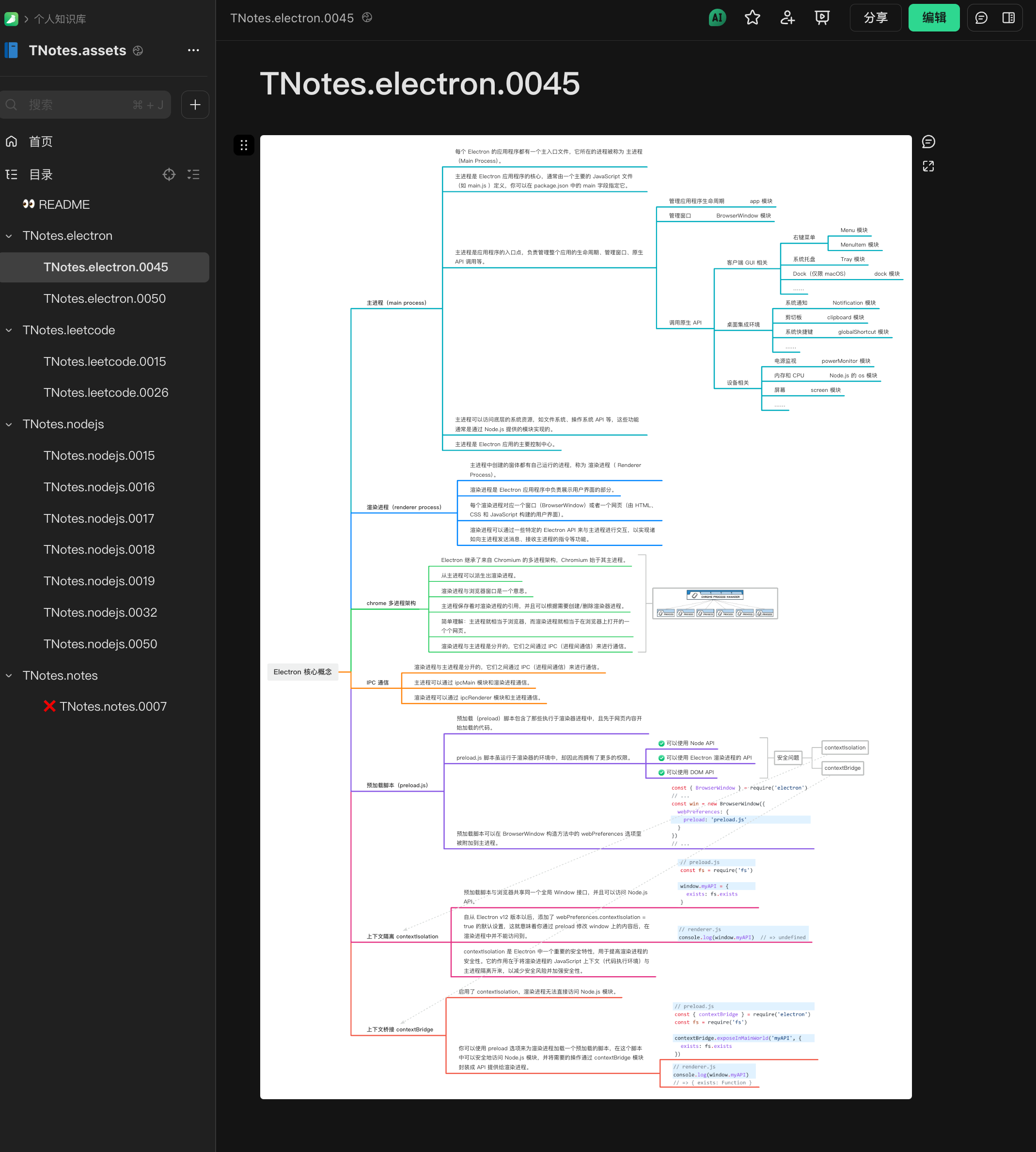The width and height of the screenshot is (1036, 1152).
Task: Add comment on the mindmap block
Action: click(x=928, y=142)
